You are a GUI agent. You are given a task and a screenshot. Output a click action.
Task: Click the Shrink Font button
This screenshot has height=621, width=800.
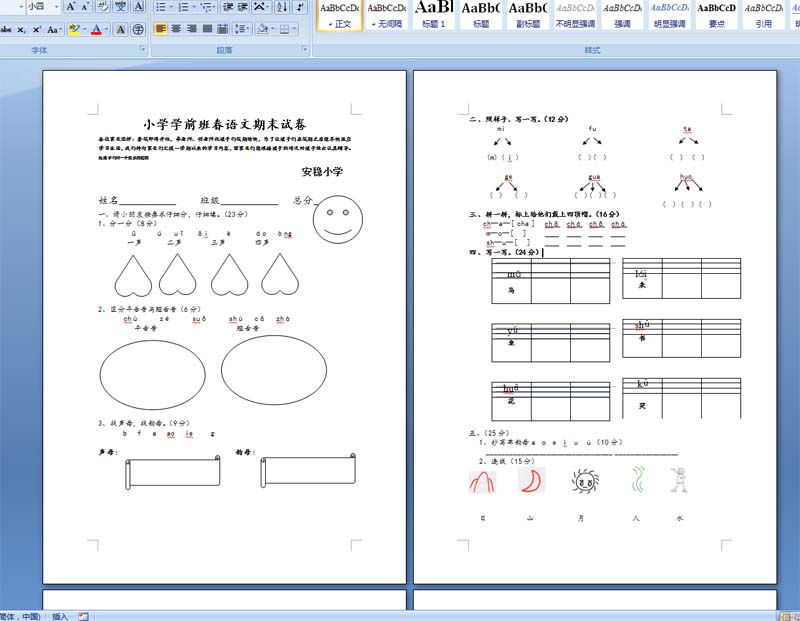tap(85, 7)
